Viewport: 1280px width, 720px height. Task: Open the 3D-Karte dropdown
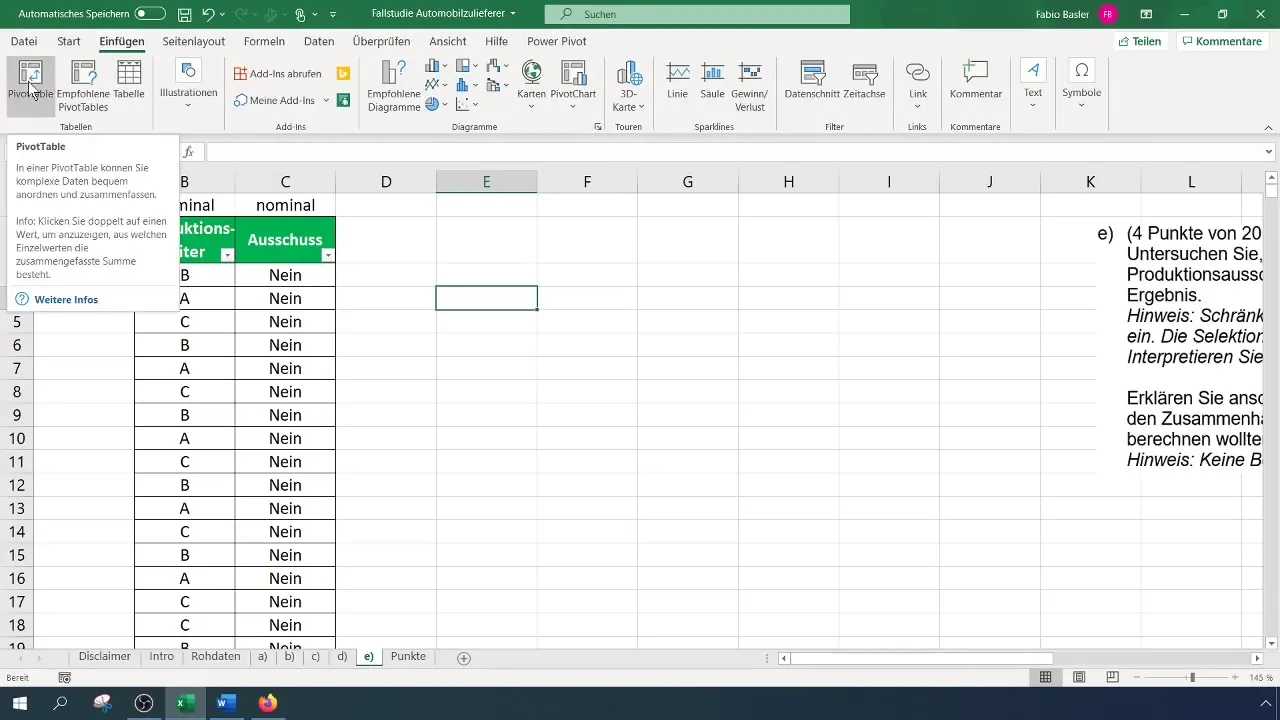[629, 86]
